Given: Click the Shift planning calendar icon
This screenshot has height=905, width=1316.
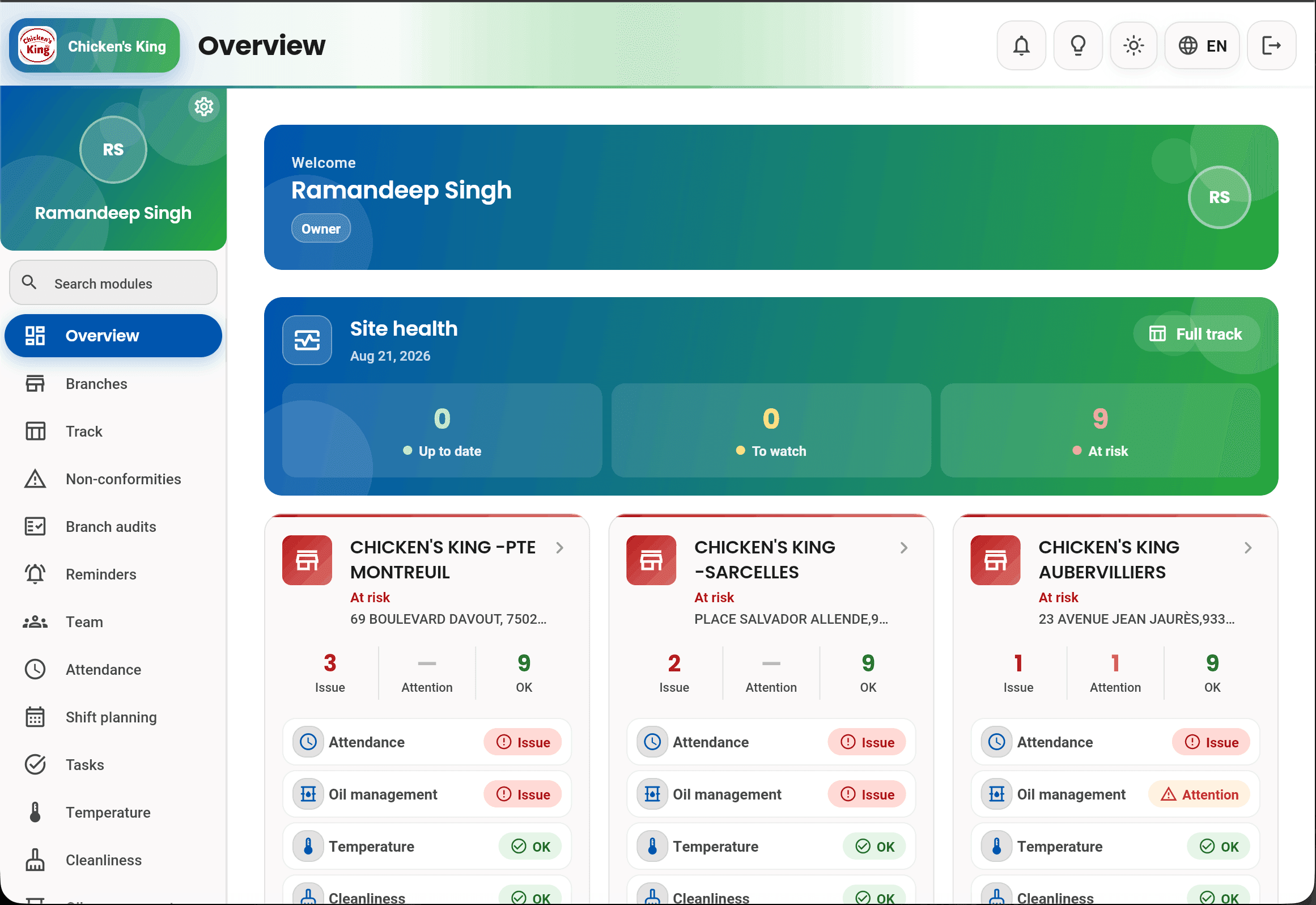Looking at the screenshot, I should coord(35,717).
